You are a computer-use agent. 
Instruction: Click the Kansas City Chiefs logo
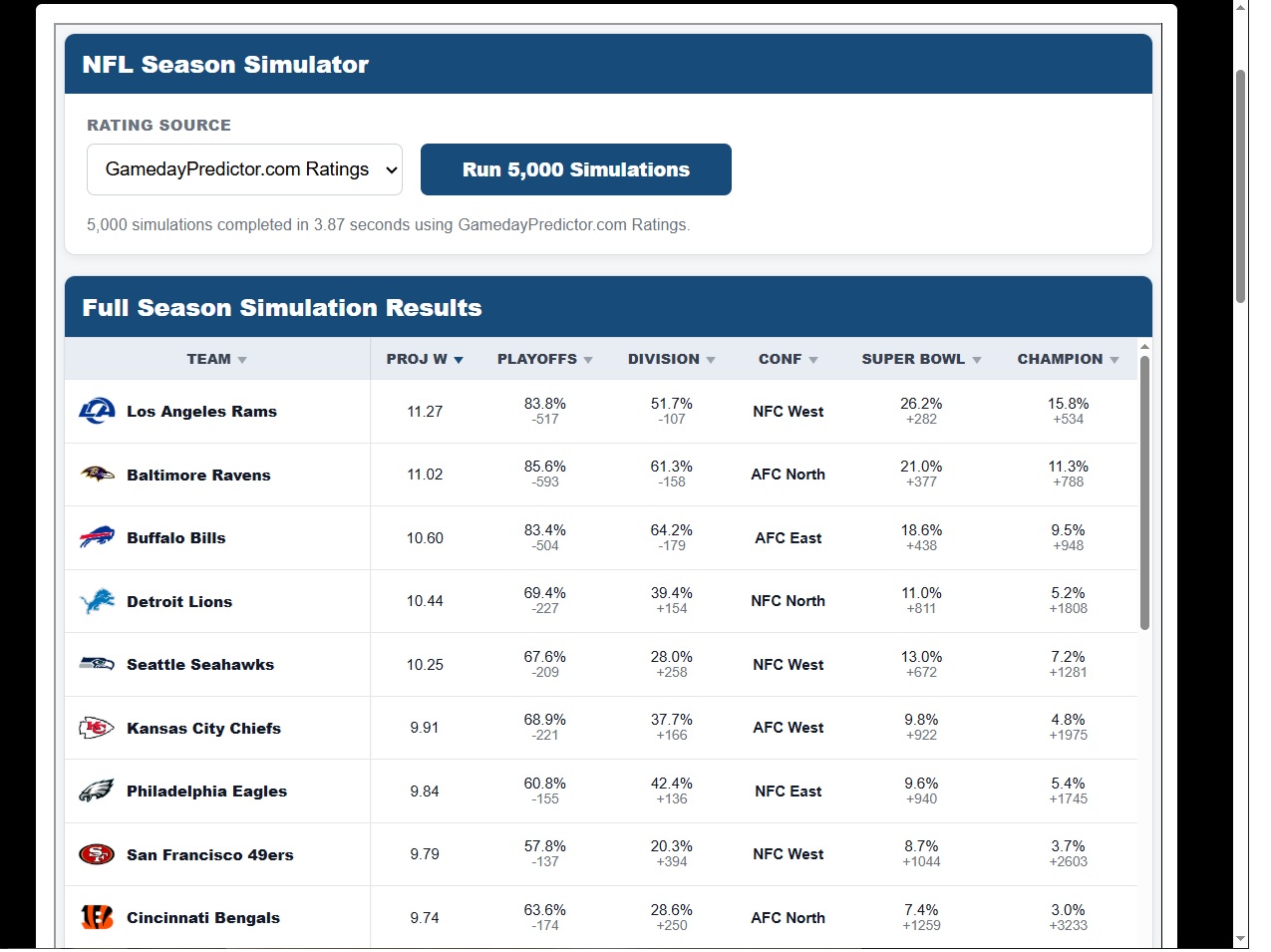(x=97, y=728)
